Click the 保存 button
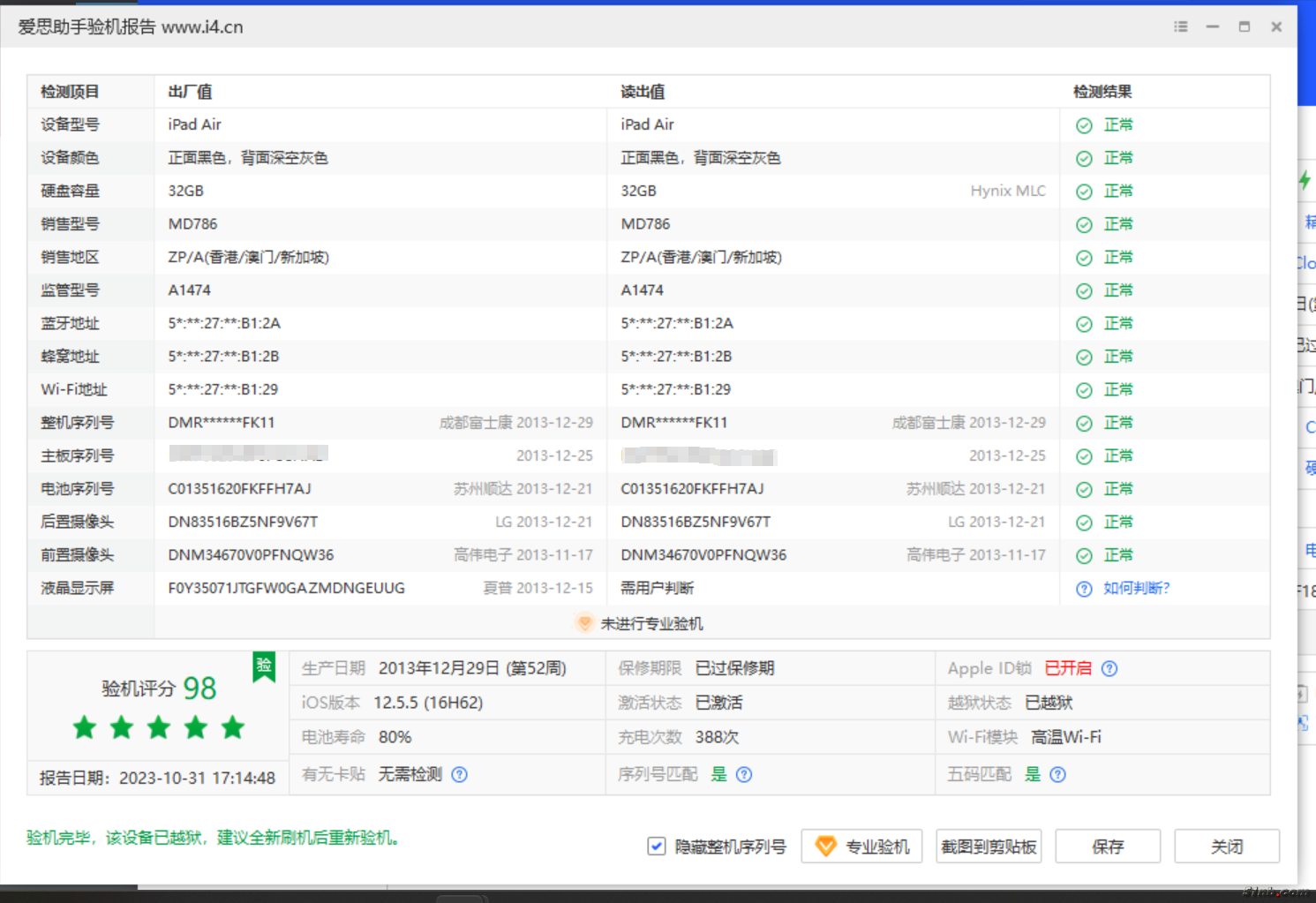The width and height of the screenshot is (1316, 903). point(1108,846)
